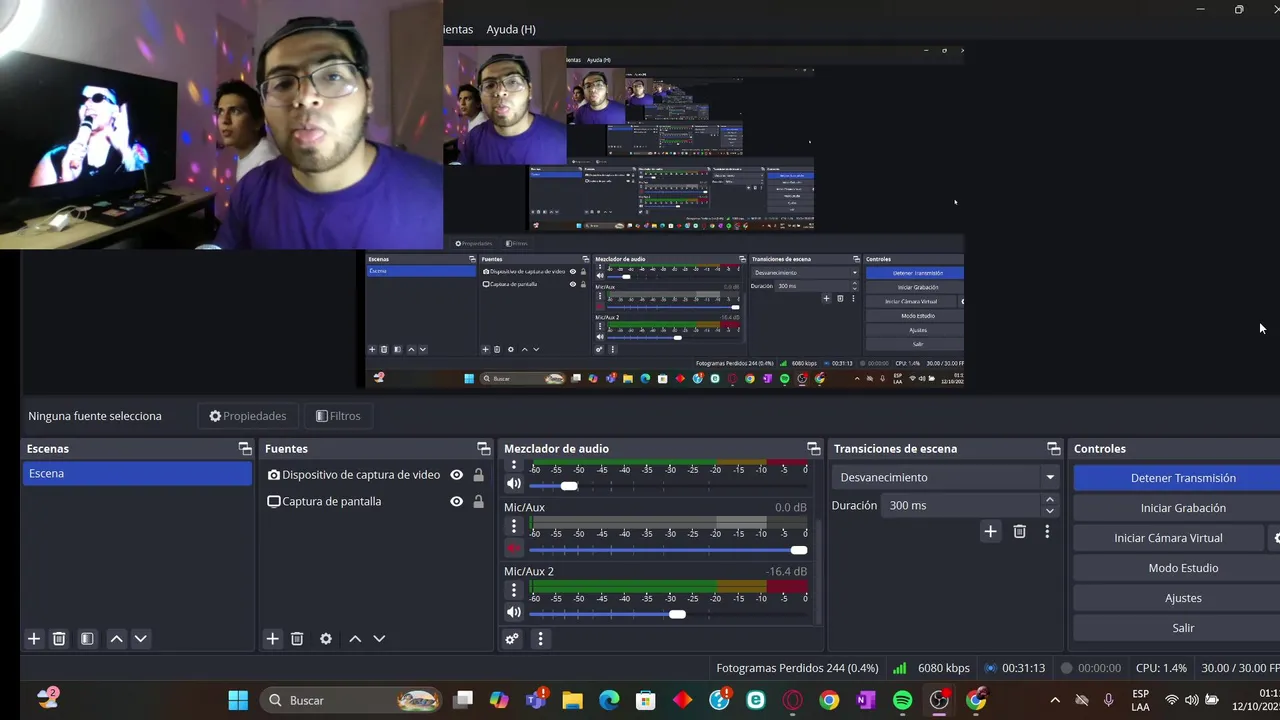The image size is (1280, 720).
Task: Click Iniciar Cámara Virtual button
Action: pos(1168,538)
